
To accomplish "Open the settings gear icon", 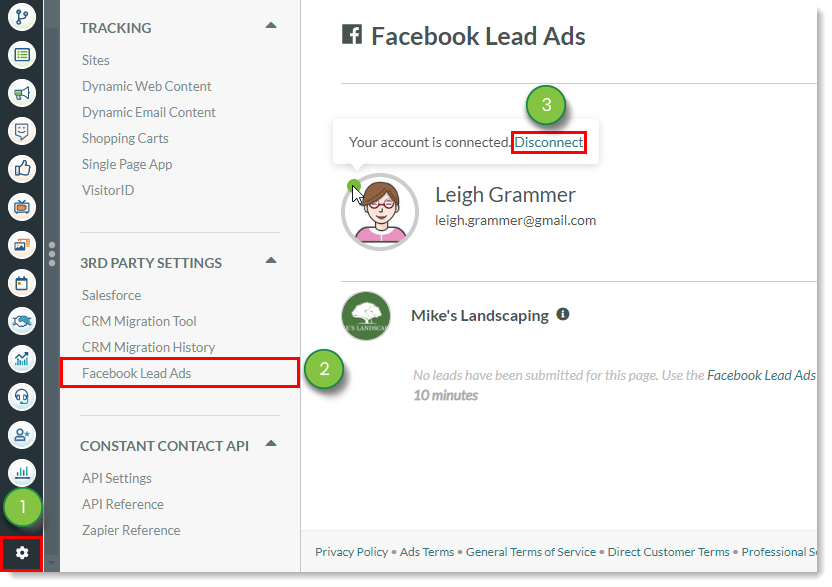I will tap(22, 553).
